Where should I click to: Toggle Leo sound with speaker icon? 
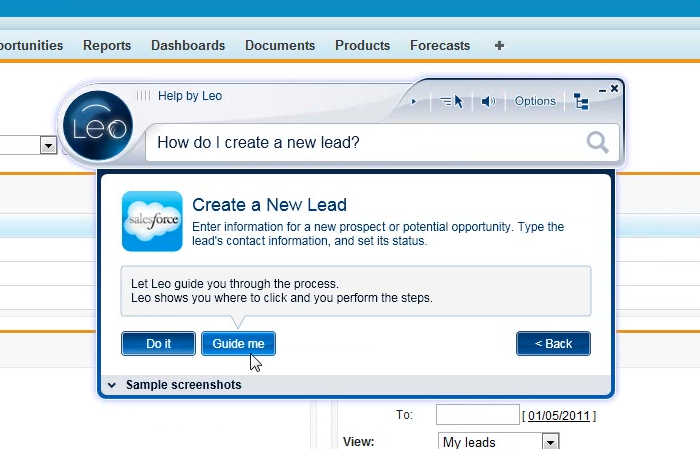click(488, 101)
